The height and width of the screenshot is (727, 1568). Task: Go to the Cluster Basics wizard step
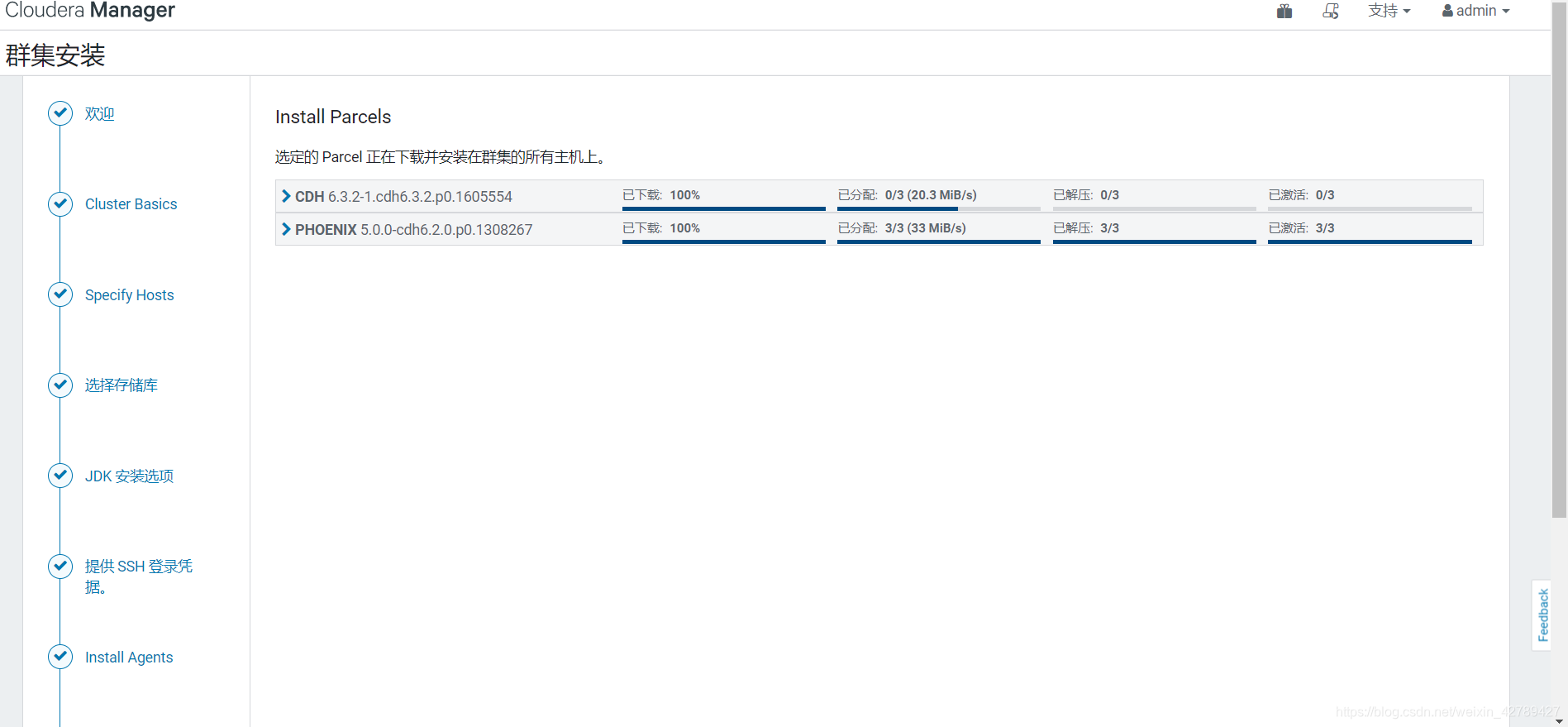tap(131, 204)
